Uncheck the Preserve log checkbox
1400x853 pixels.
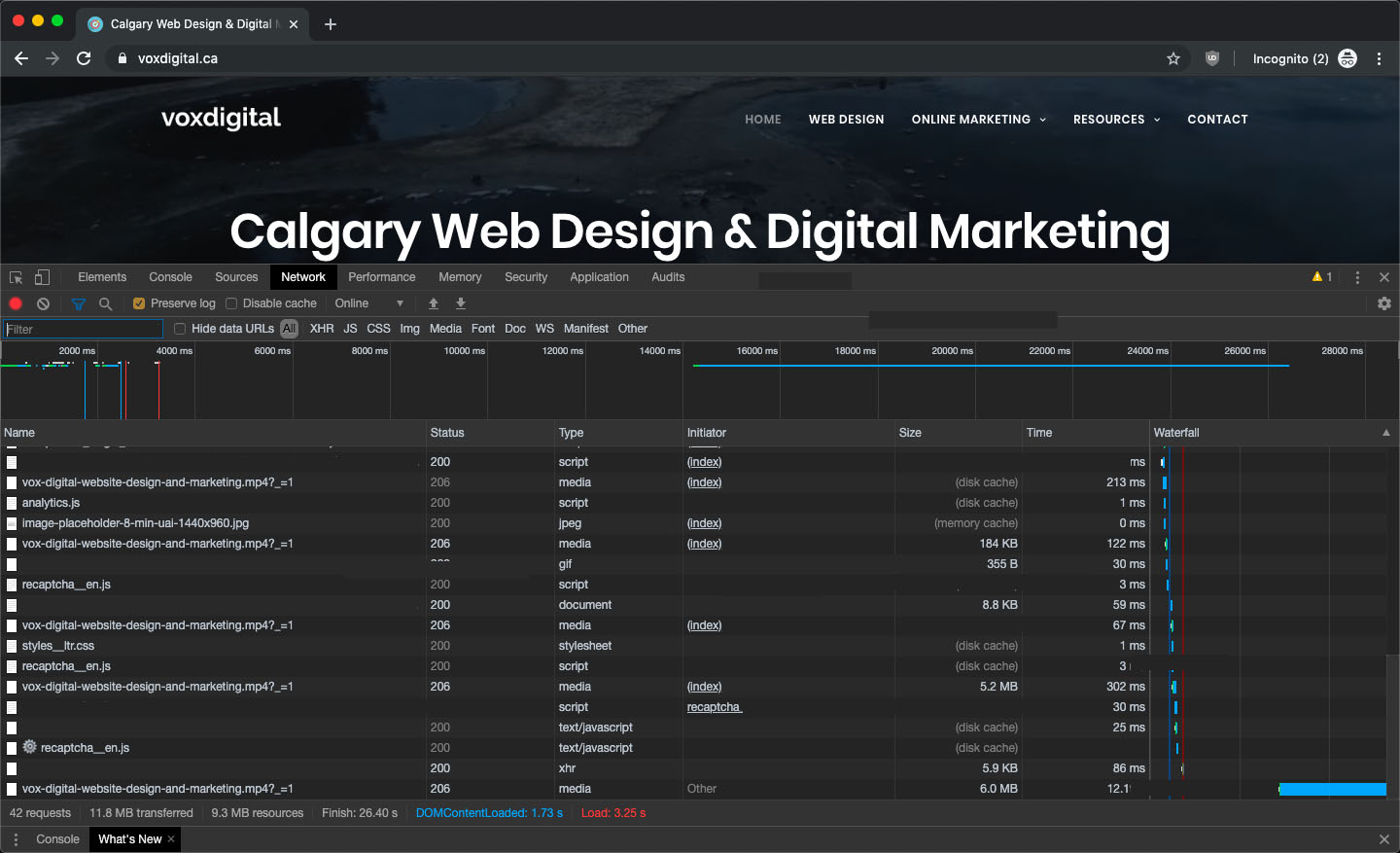pyautogui.click(x=139, y=303)
